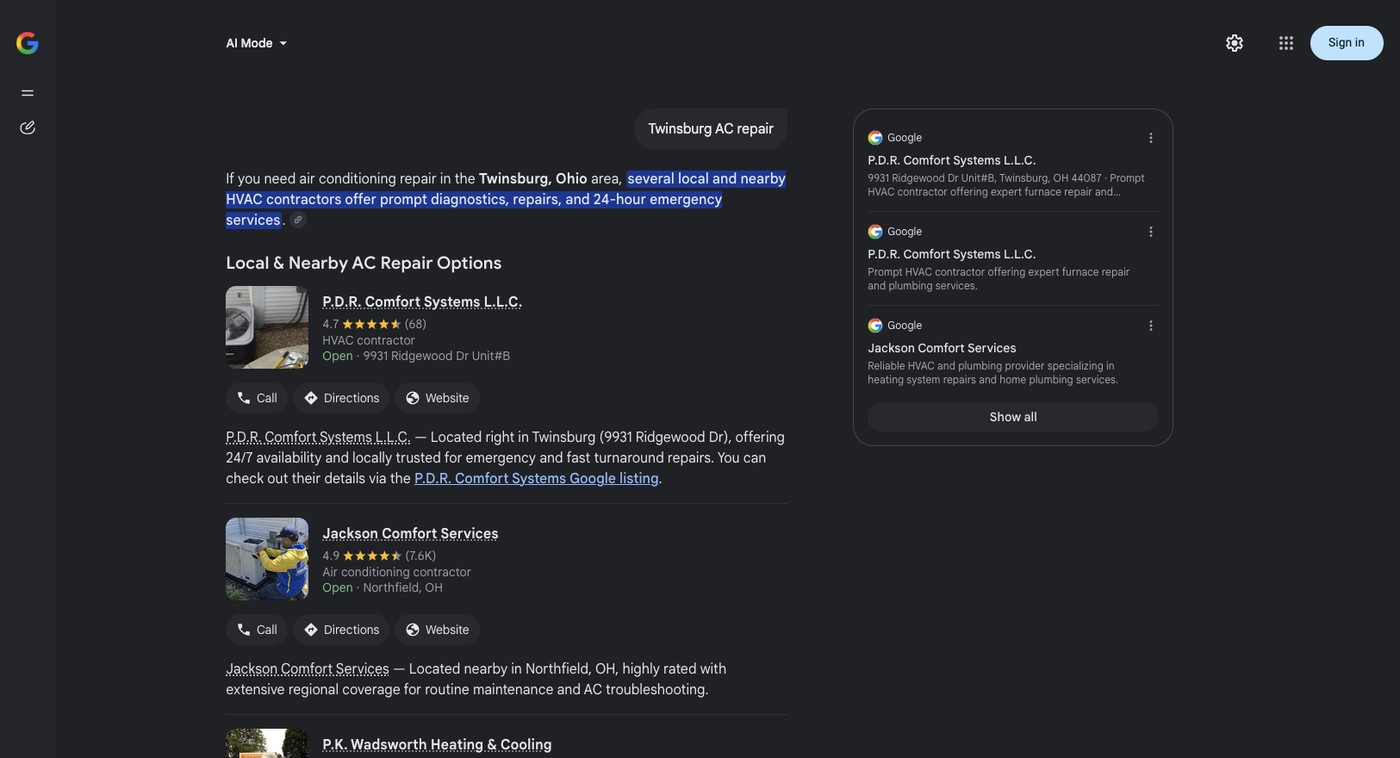1400x758 pixels.
Task: Open Jackson Comfort Services source card
Action: (1013, 353)
